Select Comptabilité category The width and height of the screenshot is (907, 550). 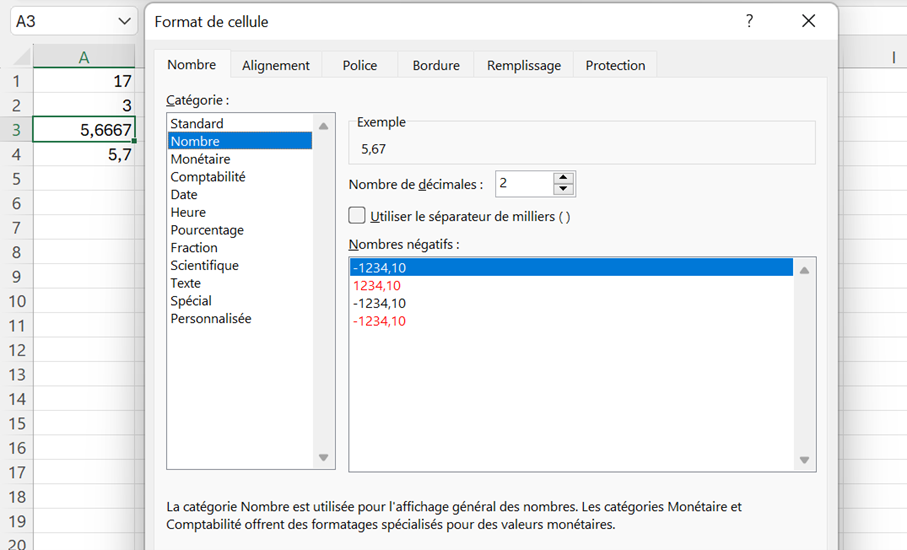(240, 176)
